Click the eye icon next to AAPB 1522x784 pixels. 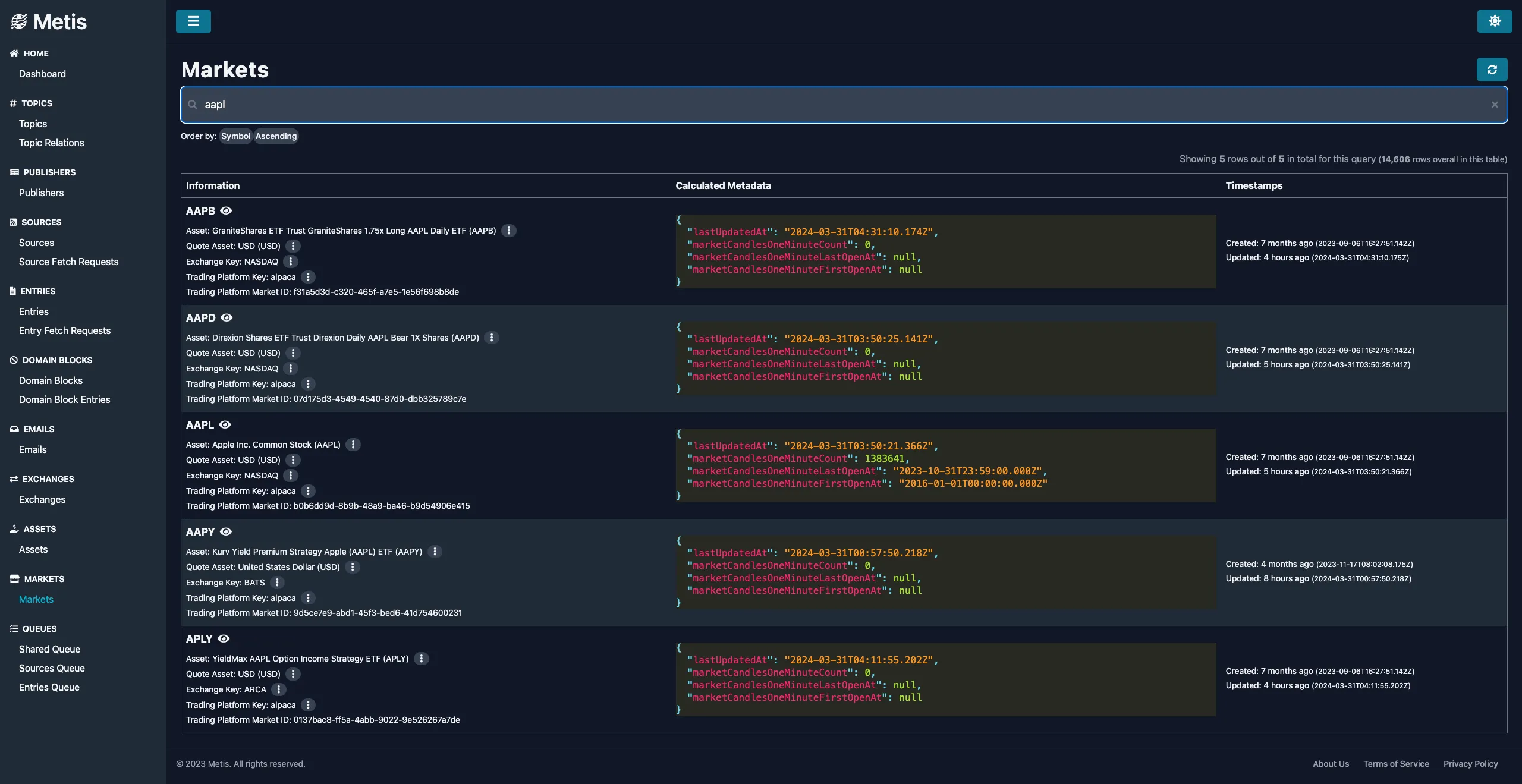point(226,211)
